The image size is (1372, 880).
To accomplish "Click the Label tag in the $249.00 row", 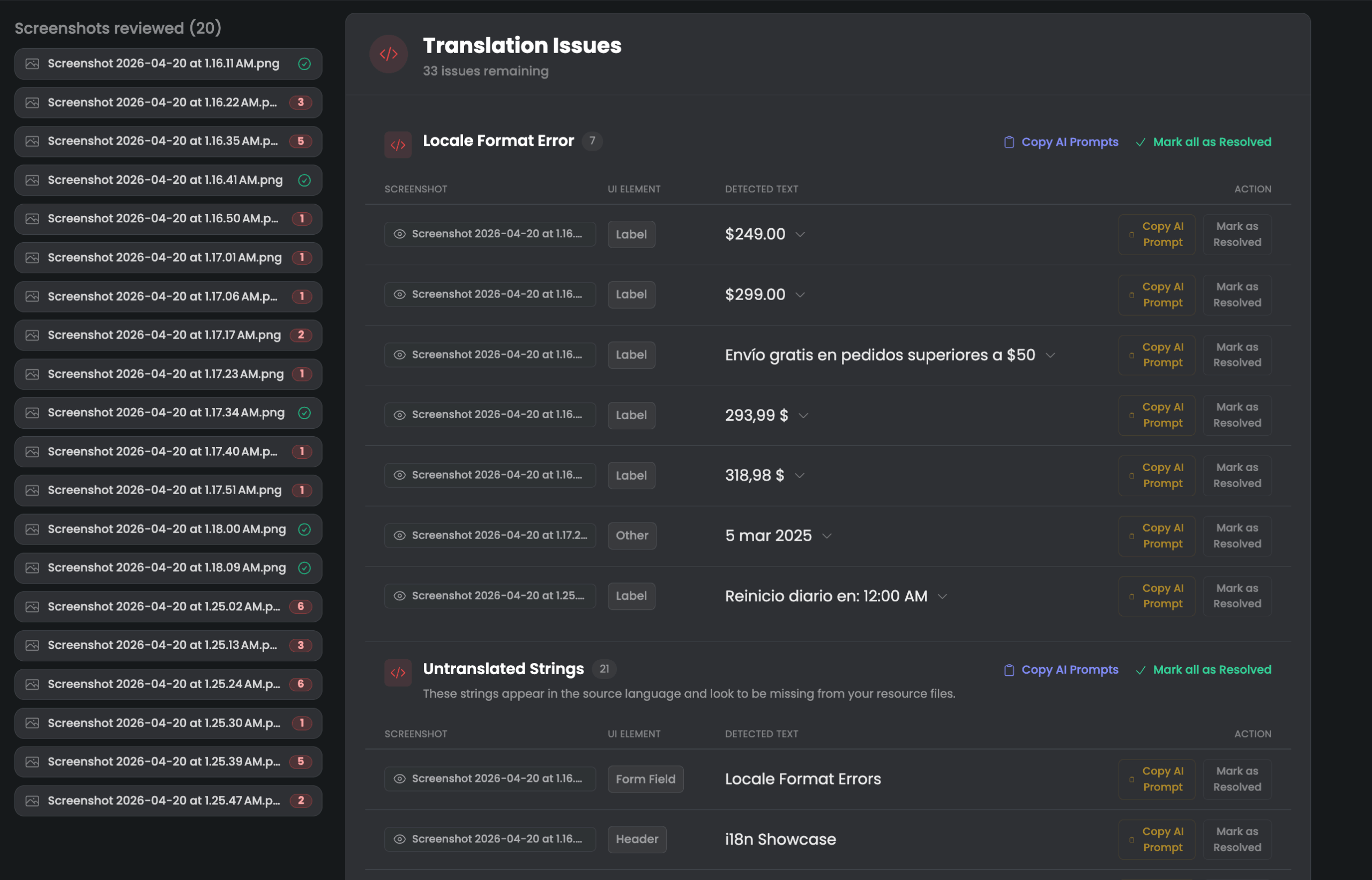I will [631, 235].
